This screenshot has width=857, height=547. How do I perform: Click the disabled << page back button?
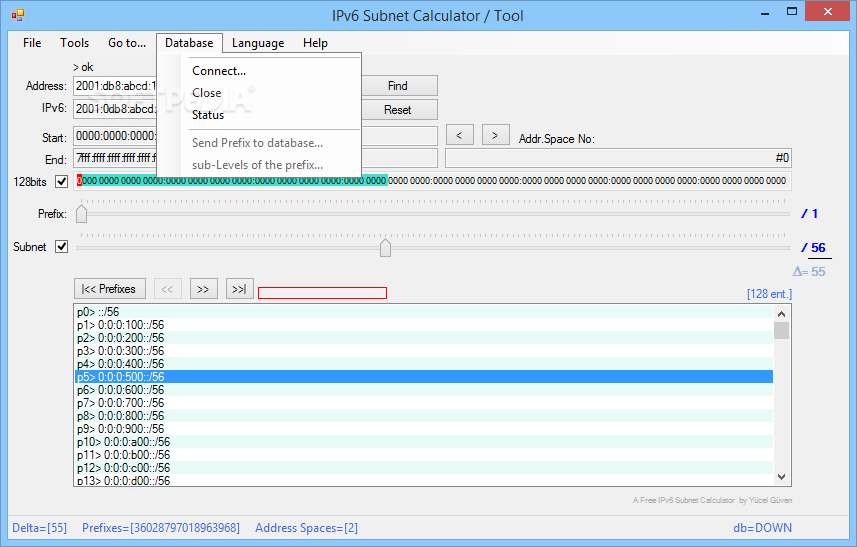point(167,289)
